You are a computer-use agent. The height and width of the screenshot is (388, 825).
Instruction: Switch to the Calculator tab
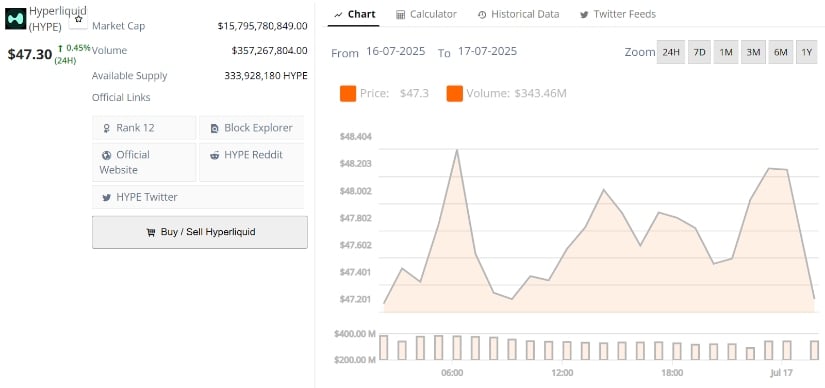click(x=426, y=14)
